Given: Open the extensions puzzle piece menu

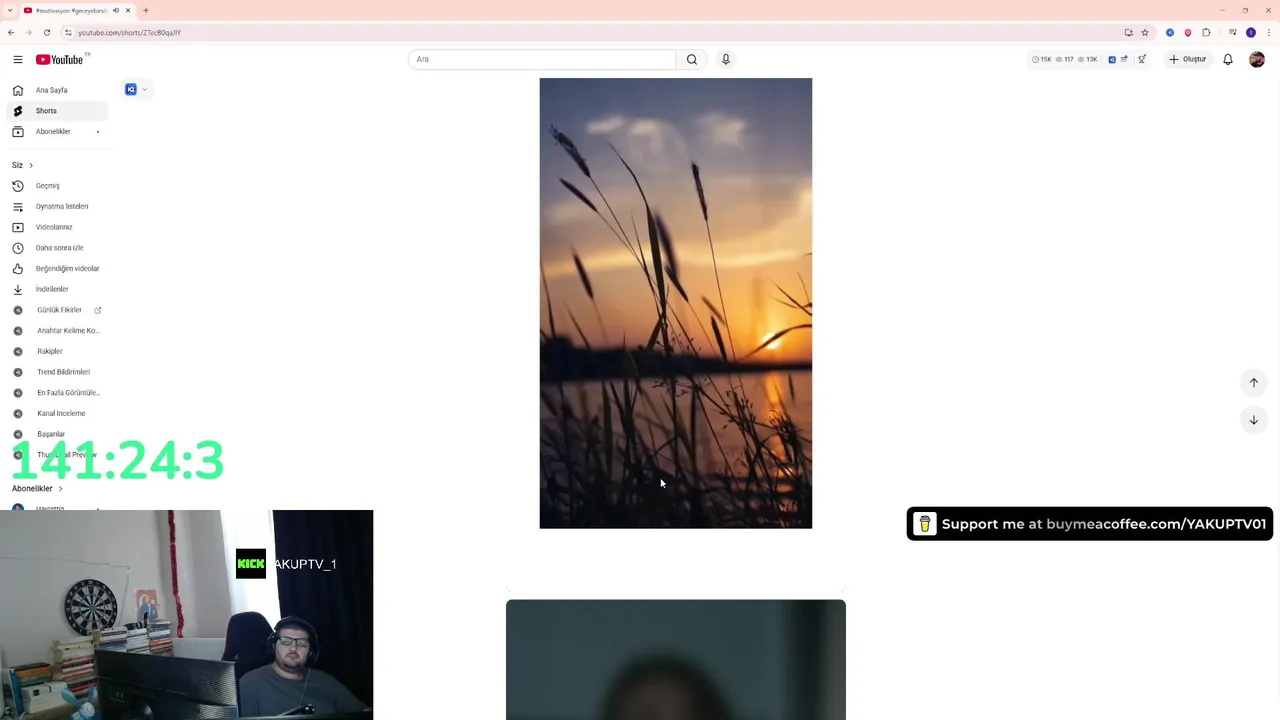Looking at the screenshot, I should coord(1206,33).
